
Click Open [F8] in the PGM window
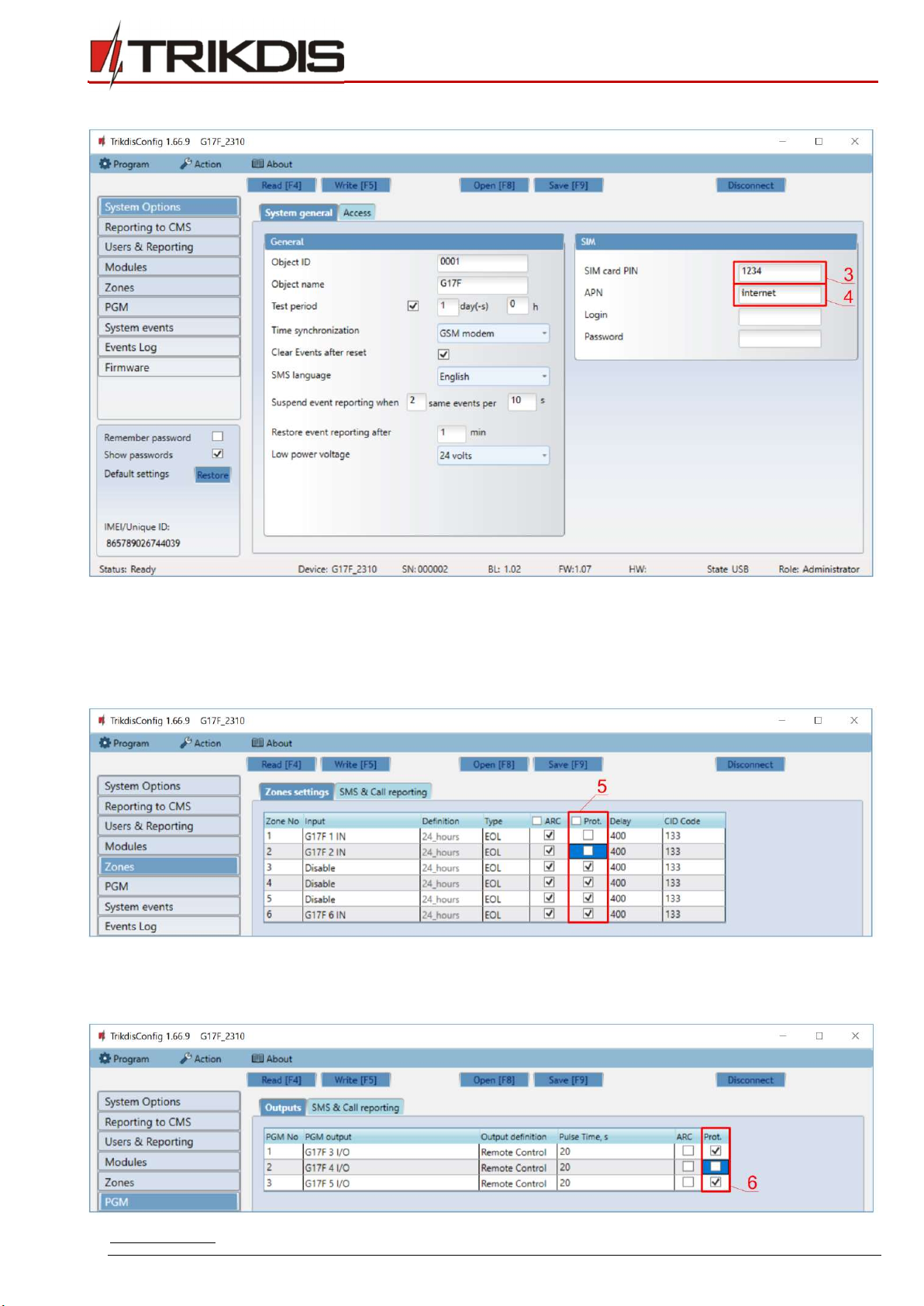[x=494, y=1080]
